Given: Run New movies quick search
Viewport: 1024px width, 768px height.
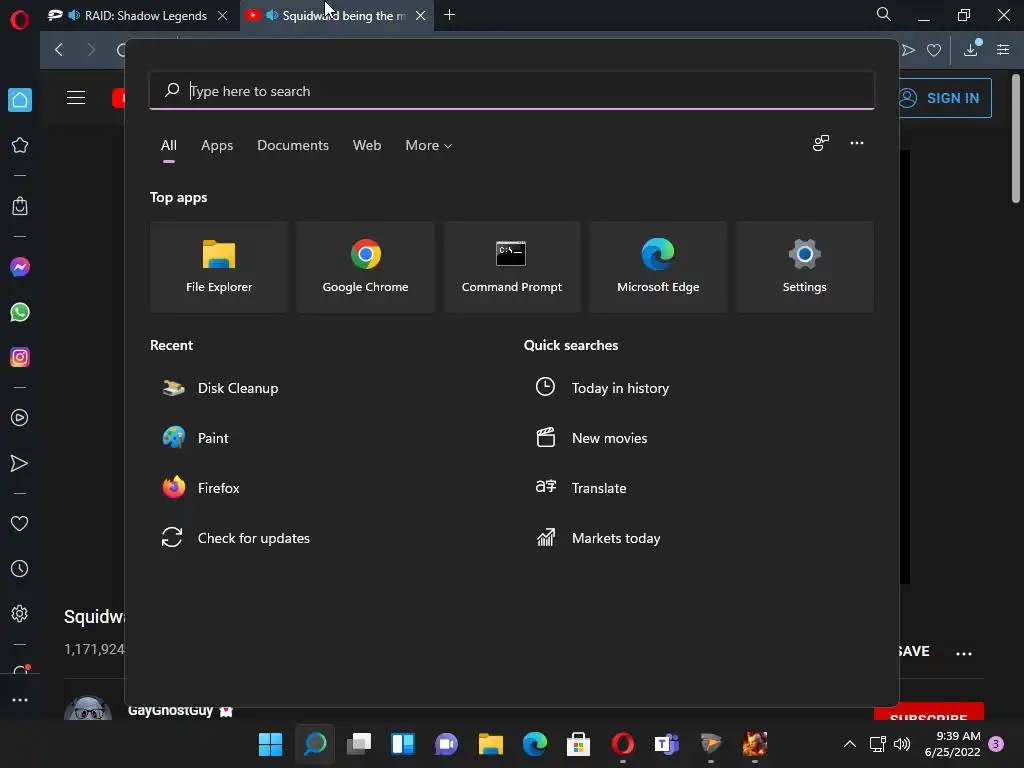Looking at the screenshot, I should coord(592,438).
